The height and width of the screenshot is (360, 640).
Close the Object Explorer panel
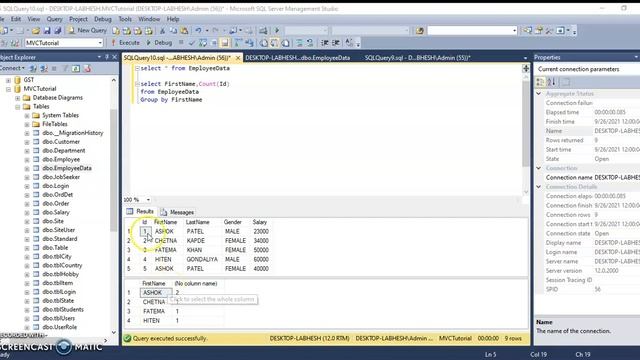click(x=115, y=57)
